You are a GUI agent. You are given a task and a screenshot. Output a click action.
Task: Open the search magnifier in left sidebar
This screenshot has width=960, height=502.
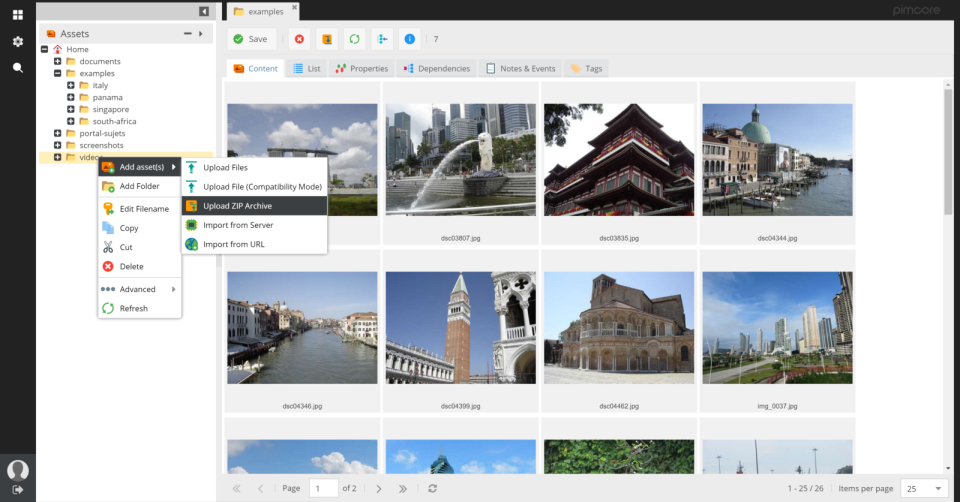[17, 68]
